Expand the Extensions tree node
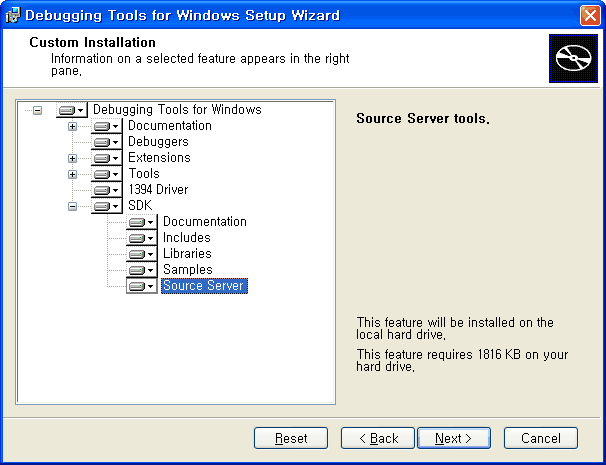Image resolution: width=606 pixels, height=465 pixels. [x=72, y=158]
